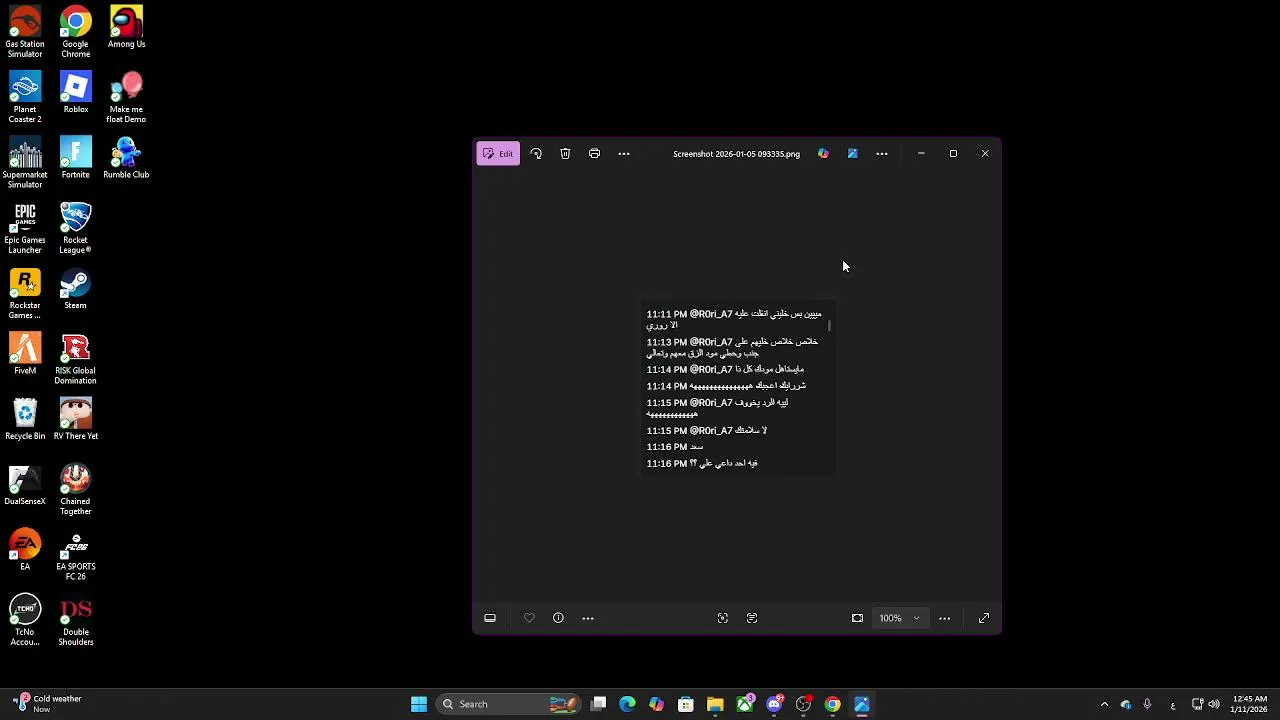Select the Make me float Demo desktop icon

[x=126, y=97]
